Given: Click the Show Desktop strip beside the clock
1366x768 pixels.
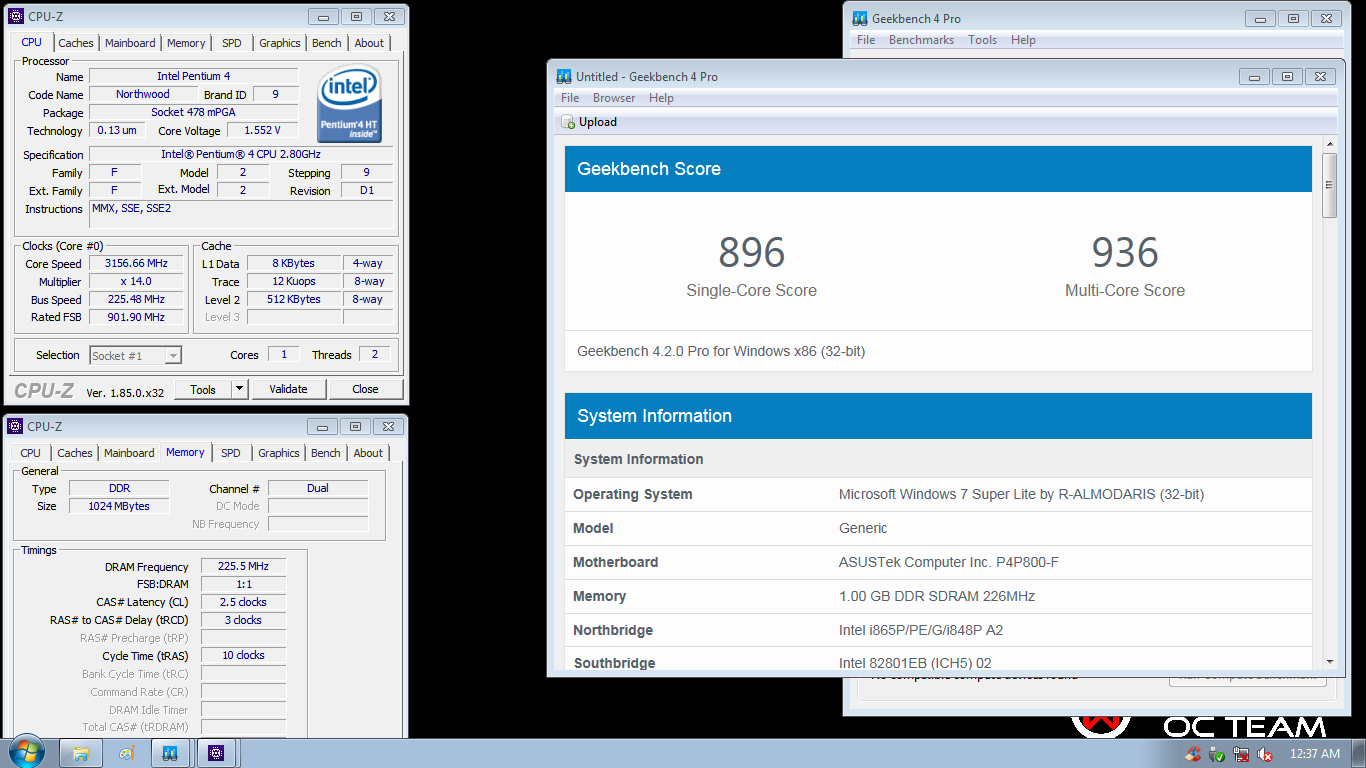Looking at the screenshot, I should (x=1359, y=754).
